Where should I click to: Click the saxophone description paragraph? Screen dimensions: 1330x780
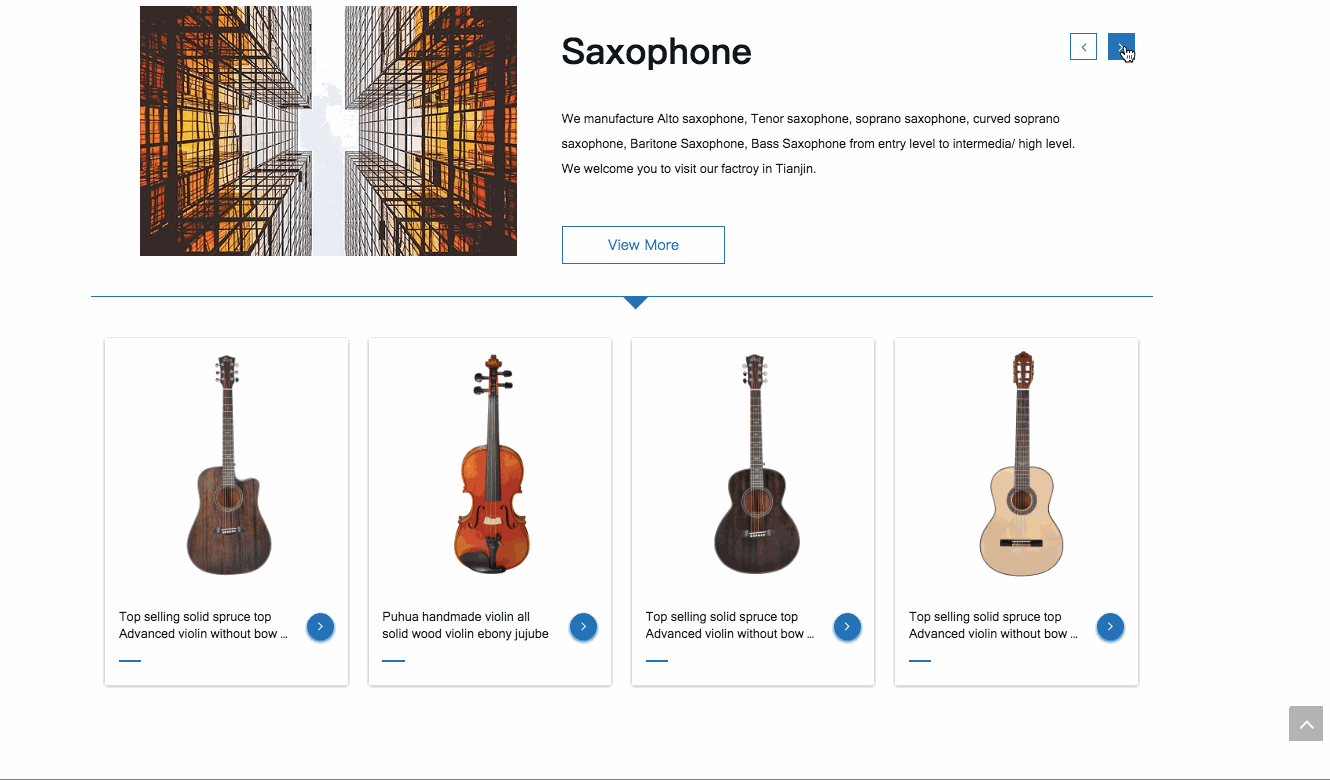(817, 144)
